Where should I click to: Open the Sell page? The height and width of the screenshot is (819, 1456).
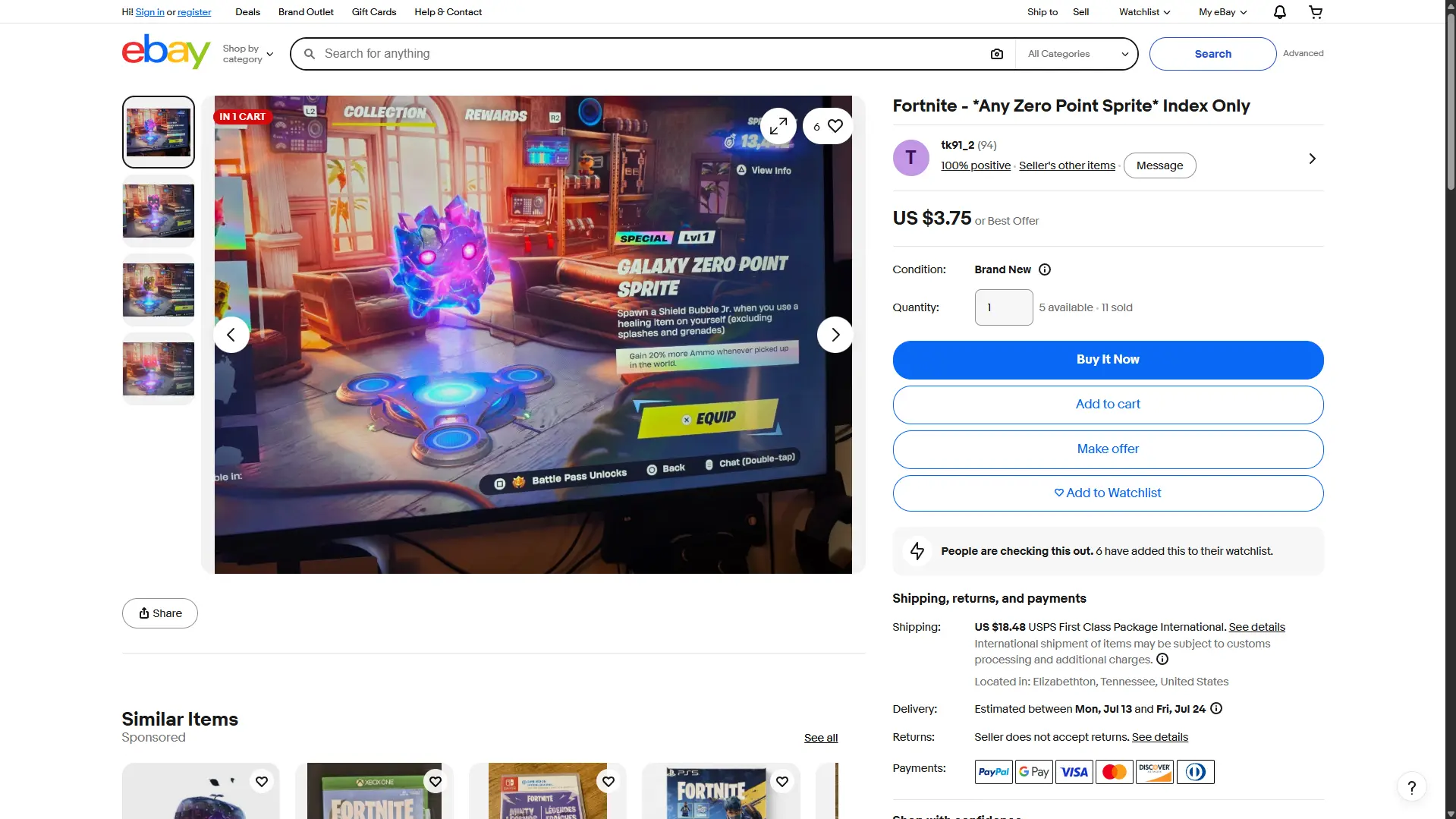tap(1080, 12)
